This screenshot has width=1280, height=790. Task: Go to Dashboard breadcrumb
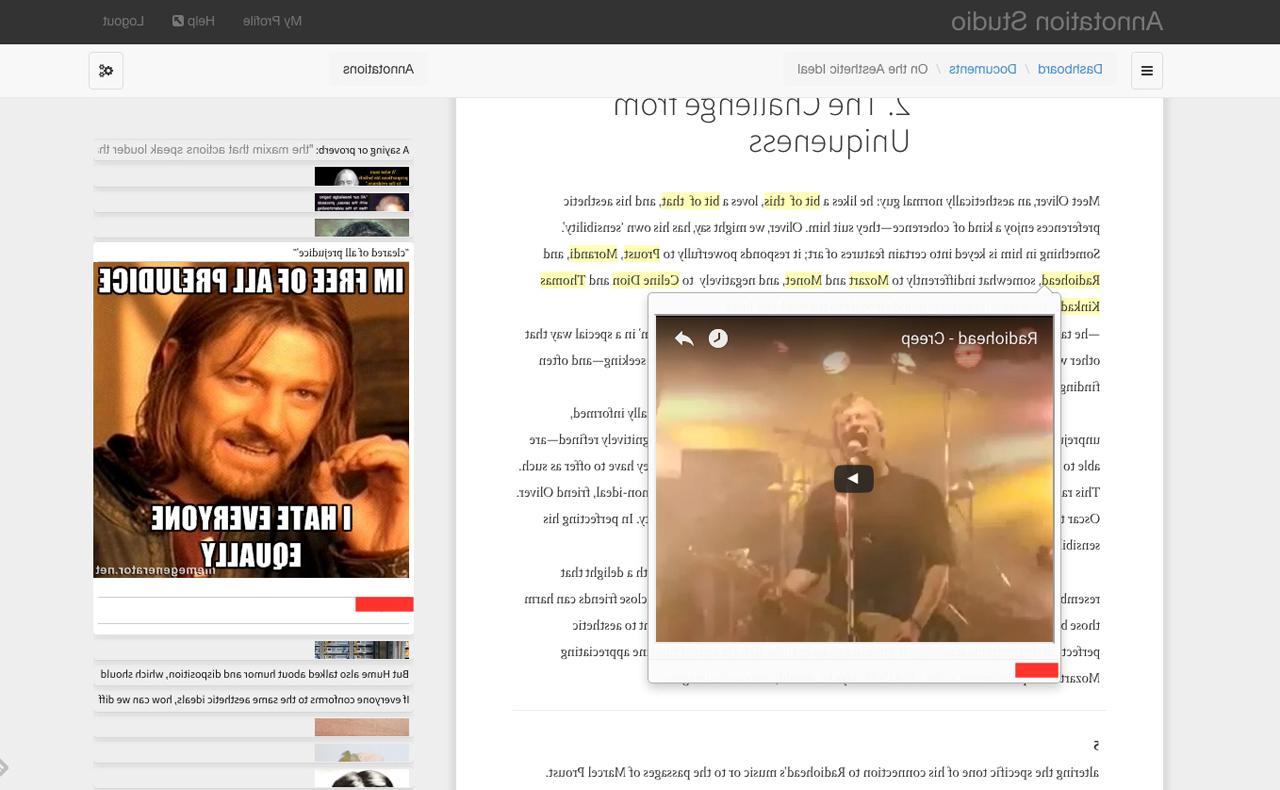click(x=1070, y=69)
